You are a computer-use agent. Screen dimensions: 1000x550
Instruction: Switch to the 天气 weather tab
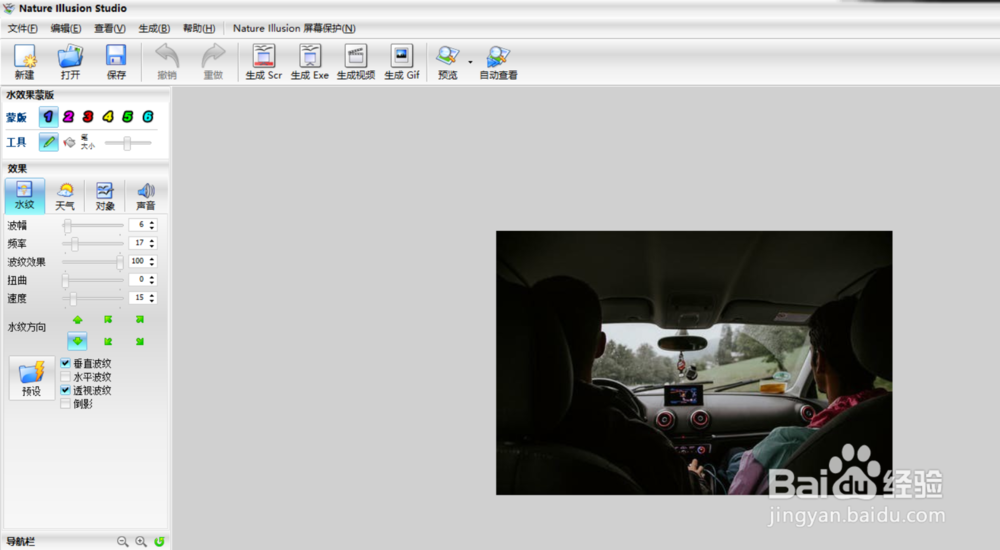tap(64, 195)
